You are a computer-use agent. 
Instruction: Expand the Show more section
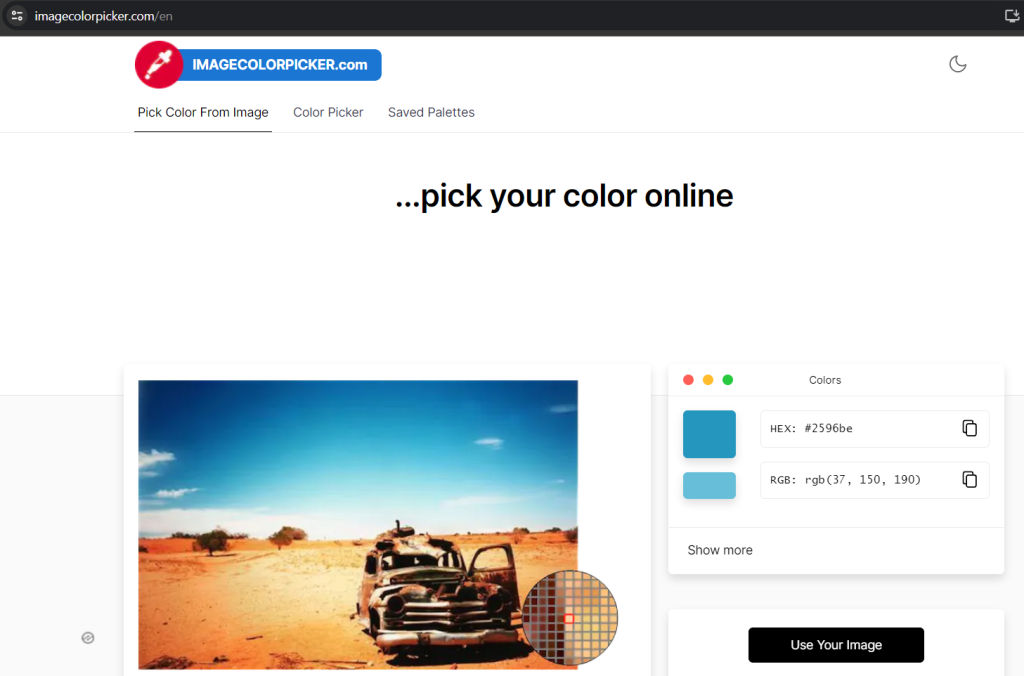pos(720,550)
